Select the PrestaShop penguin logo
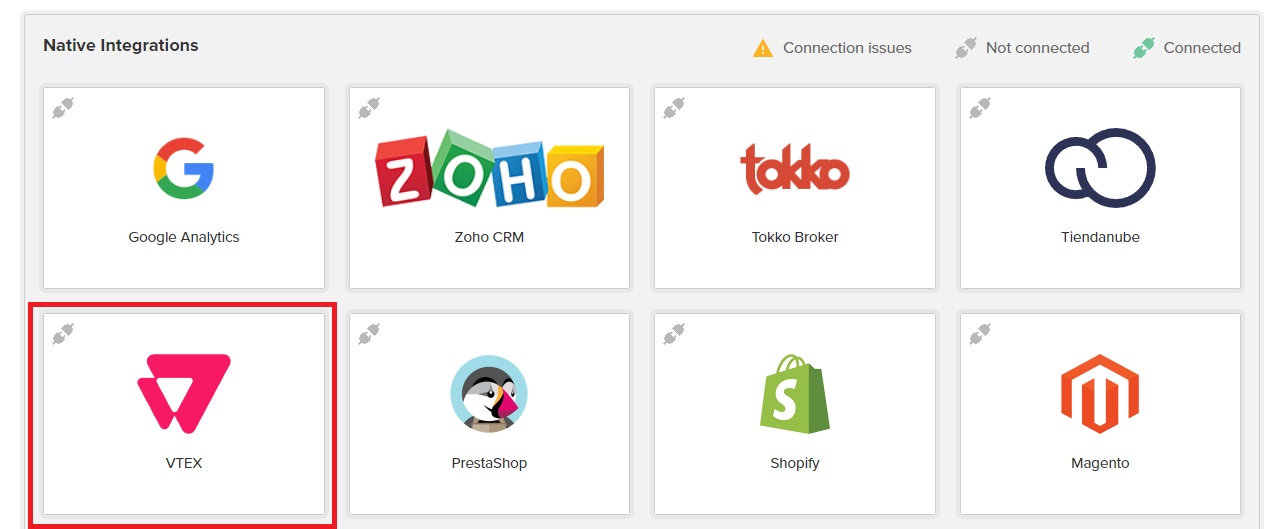The height and width of the screenshot is (529, 1272). click(x=489, y=394)
